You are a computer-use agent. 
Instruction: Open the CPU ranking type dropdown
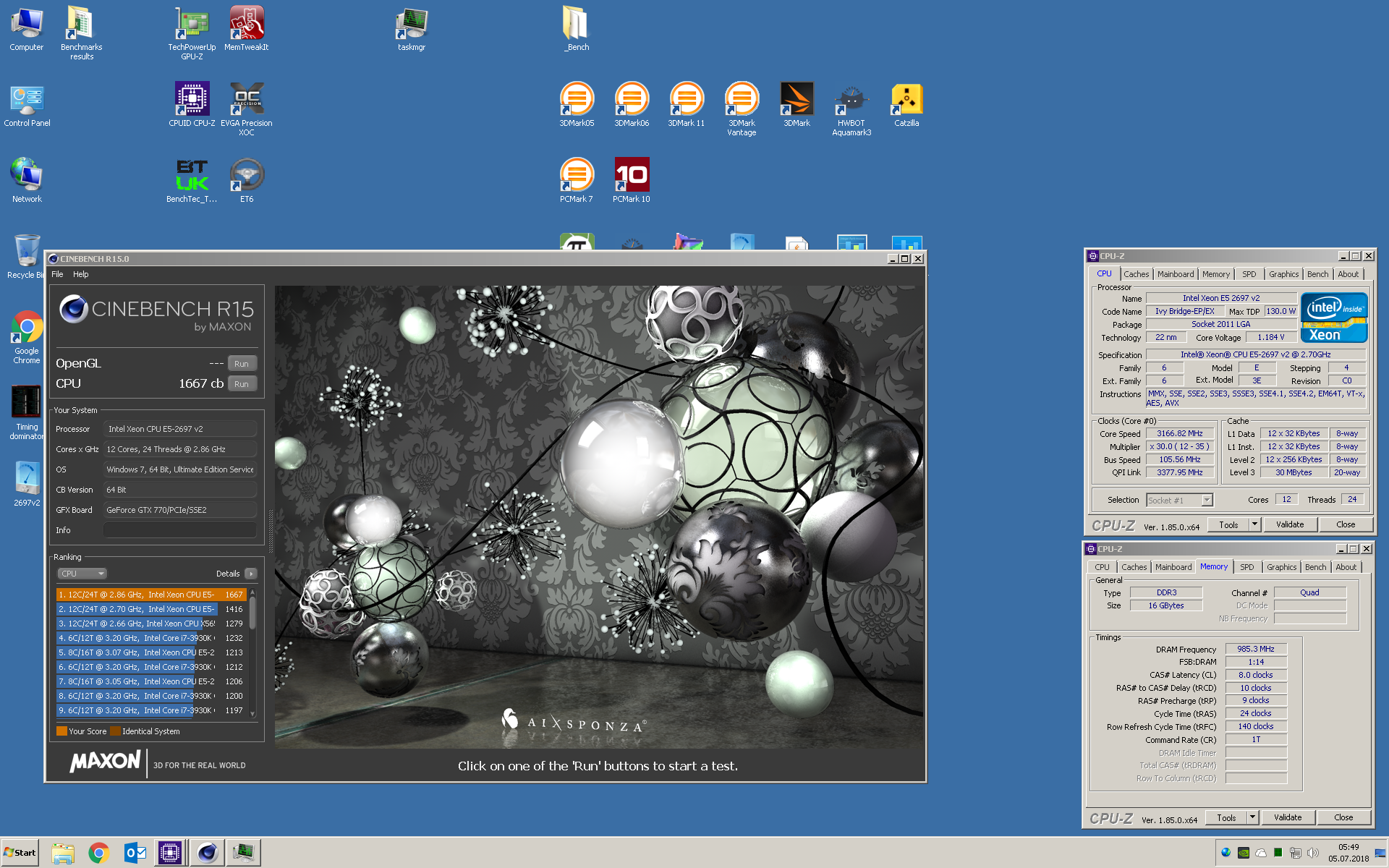tap(82, 574)
